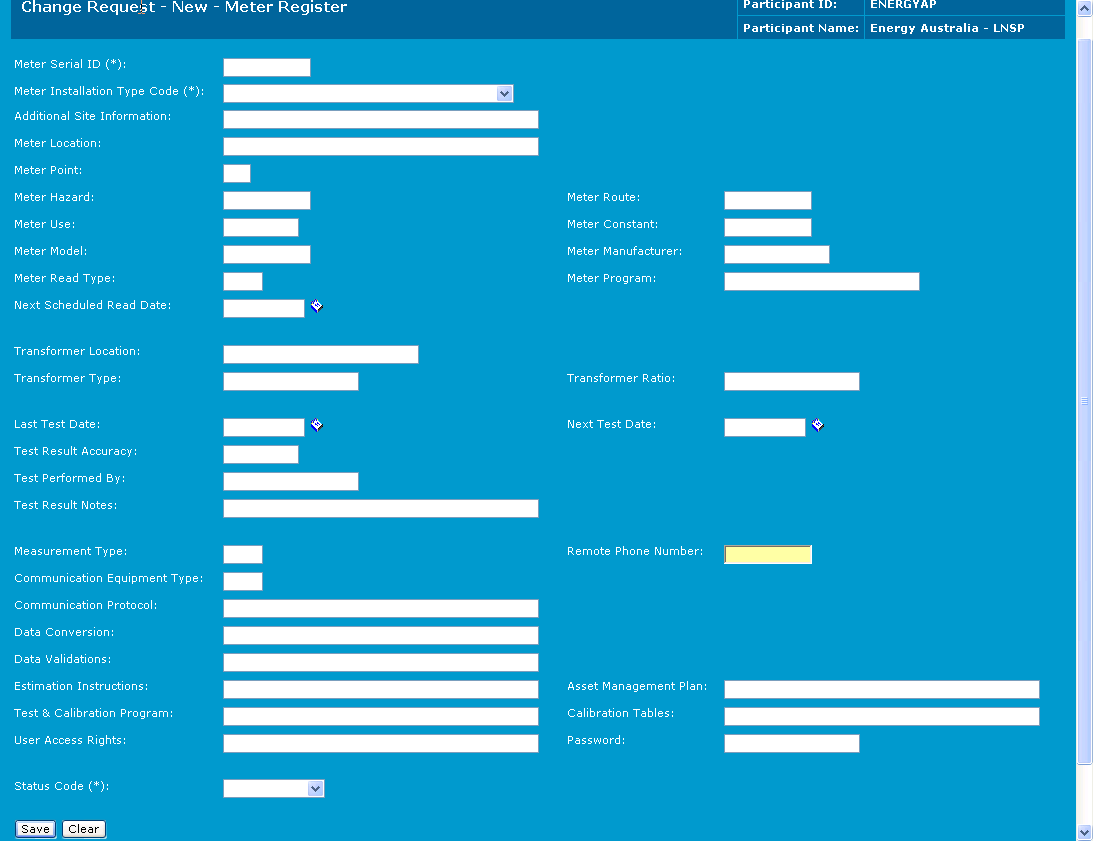
Task: Open calendar picker for Last Test Date
Action: click(x=316, y=426)
